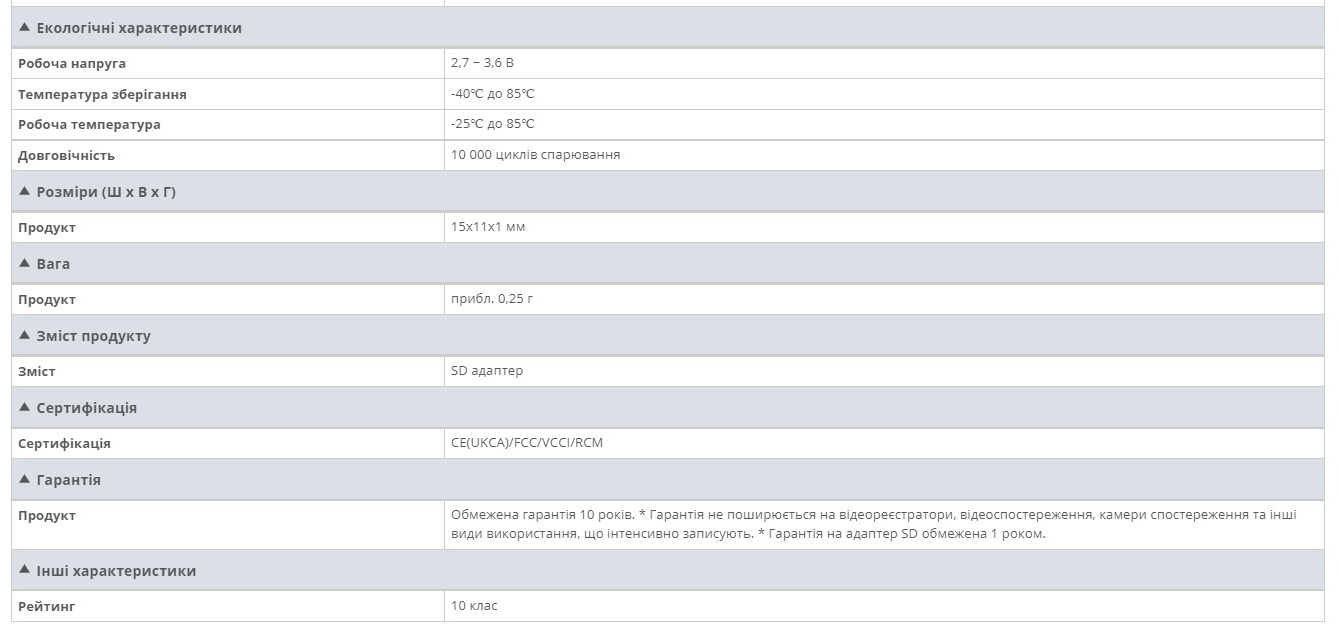
Task: Click the 15x11x1 мм dimensions value
Action: [488, 227]
